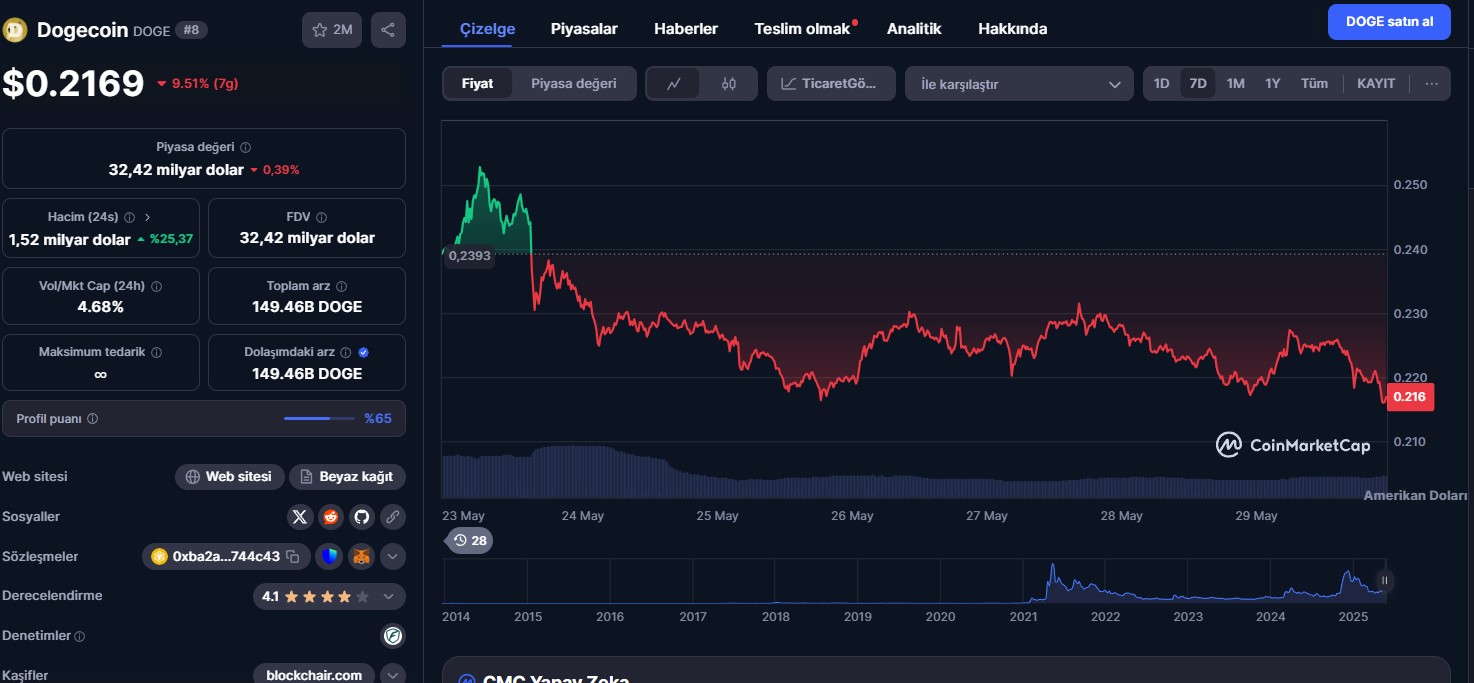Image resolution: width=1474 pixels, height=683 pixels.
Task: Expand the 4.1 rating dropdown
Action: tap(389, 596)
